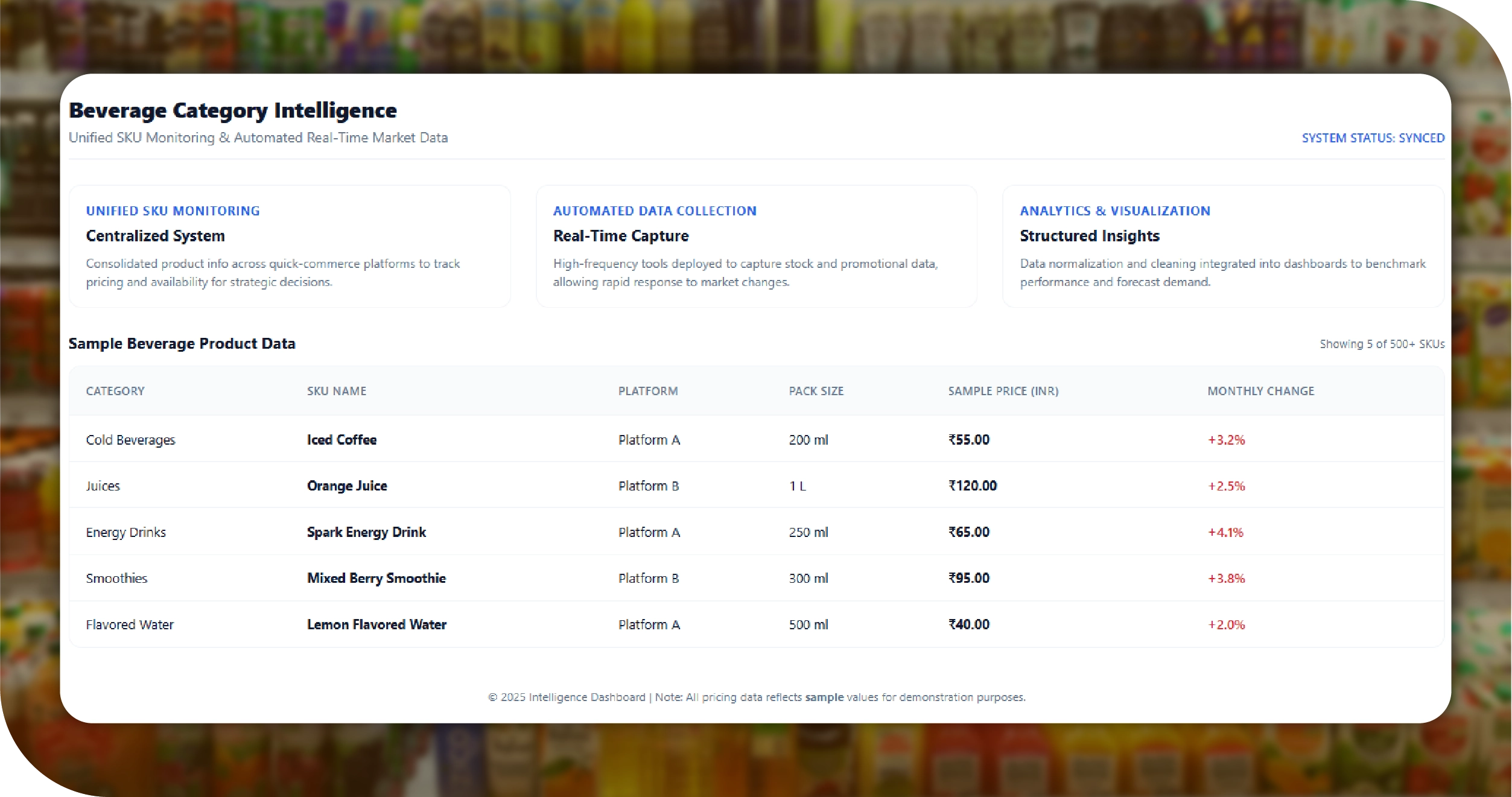Viewport: 1512px width, 797px height.
Task: Select the Iced Coffee SKU row
Action: [341, 440]
